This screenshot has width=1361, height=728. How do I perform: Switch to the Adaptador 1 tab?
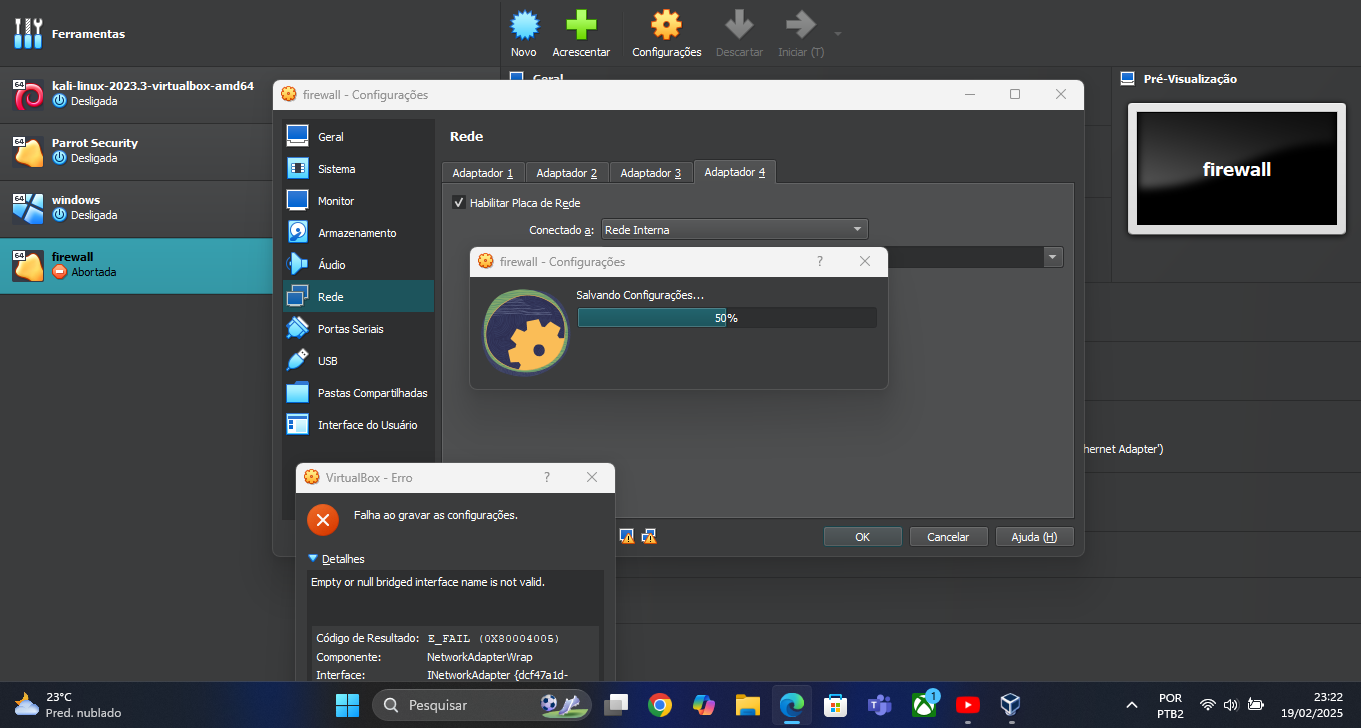[483, 173]
